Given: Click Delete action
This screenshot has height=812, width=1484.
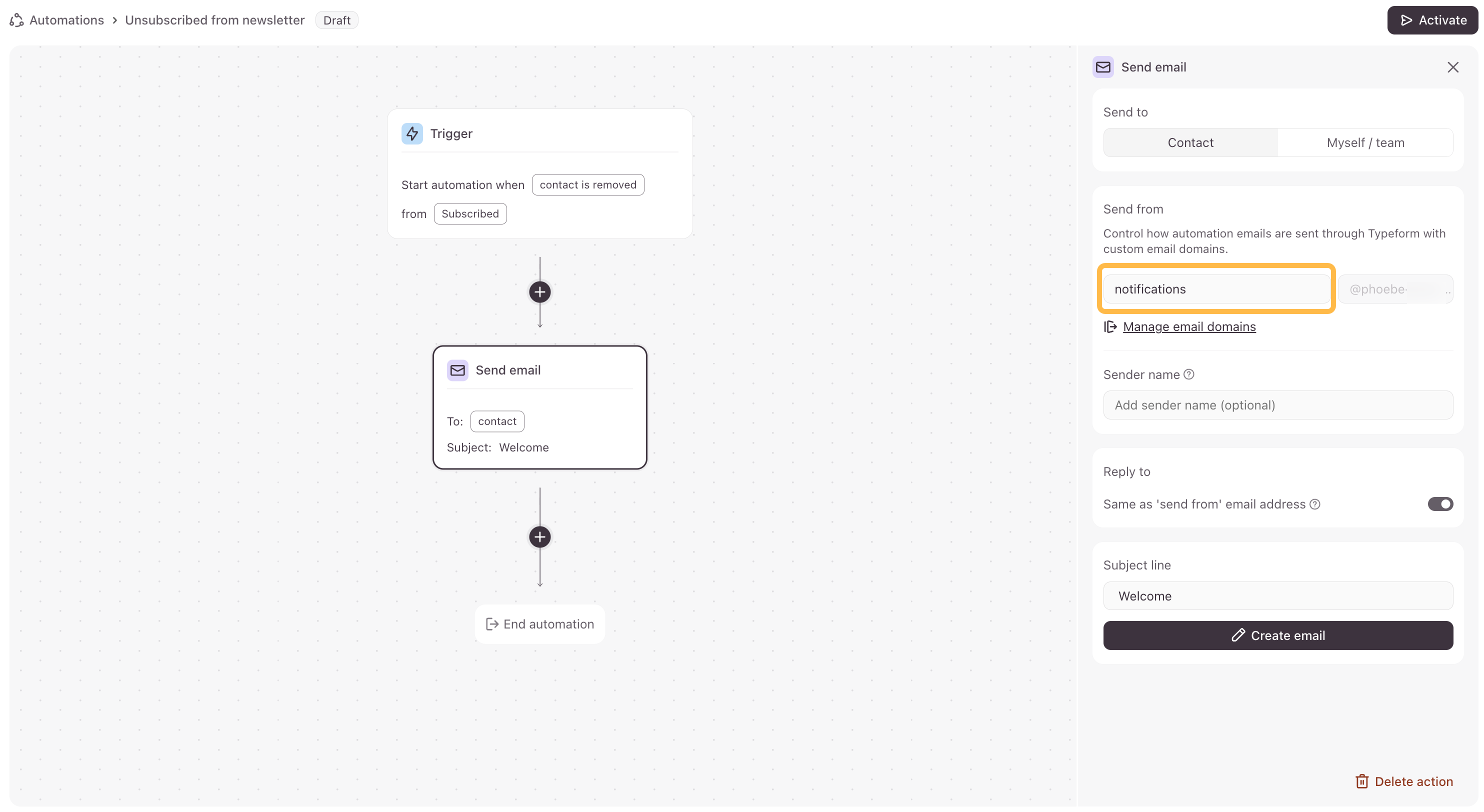Looking at the screenshot, I should coord(1404,781).
